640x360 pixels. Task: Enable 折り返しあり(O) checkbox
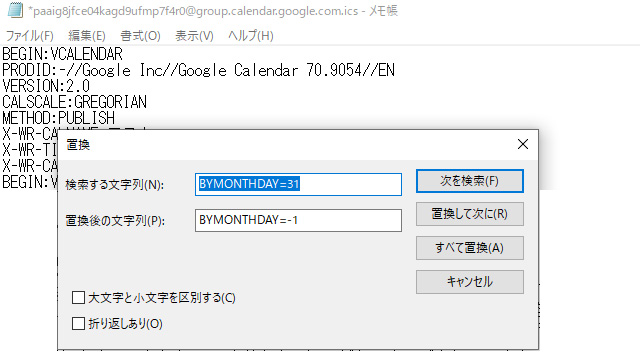click(x=78, y=324)
